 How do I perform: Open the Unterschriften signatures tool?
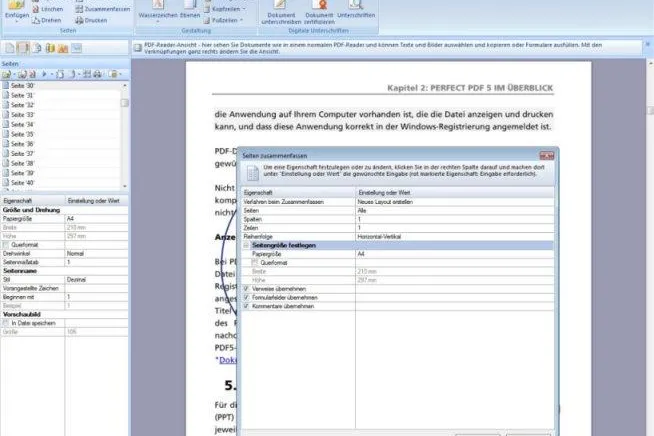click(x=356, y=10)
